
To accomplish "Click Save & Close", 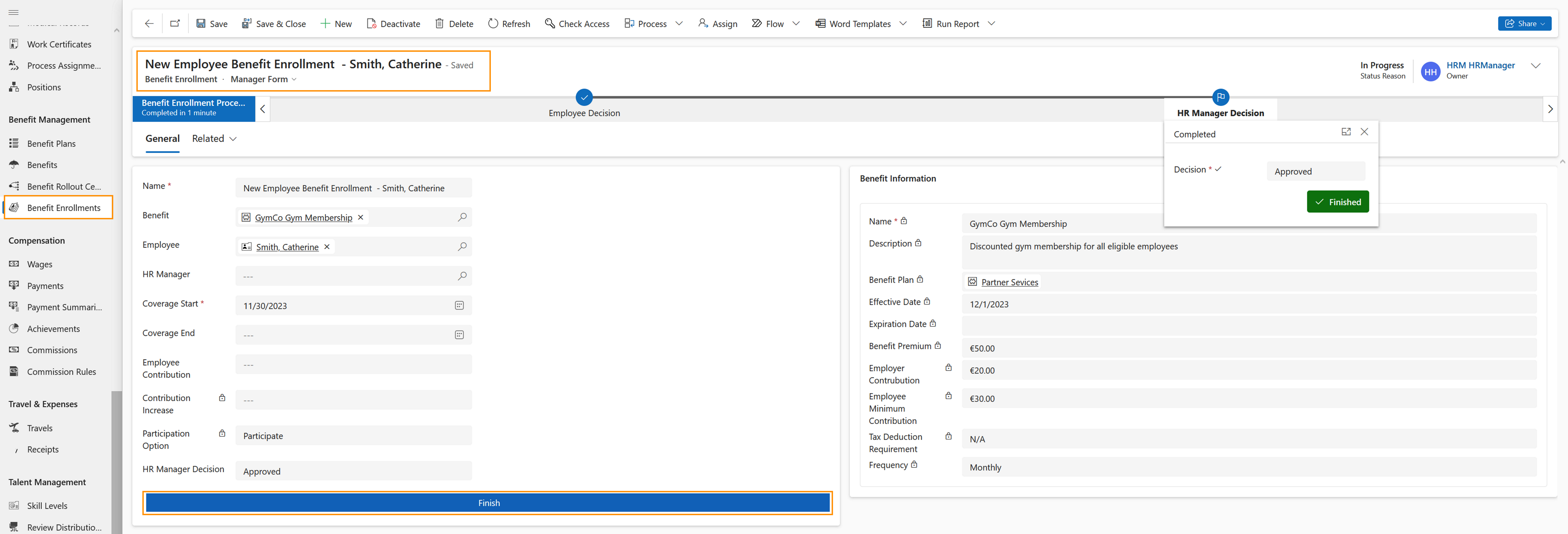I will click(274, 24).
